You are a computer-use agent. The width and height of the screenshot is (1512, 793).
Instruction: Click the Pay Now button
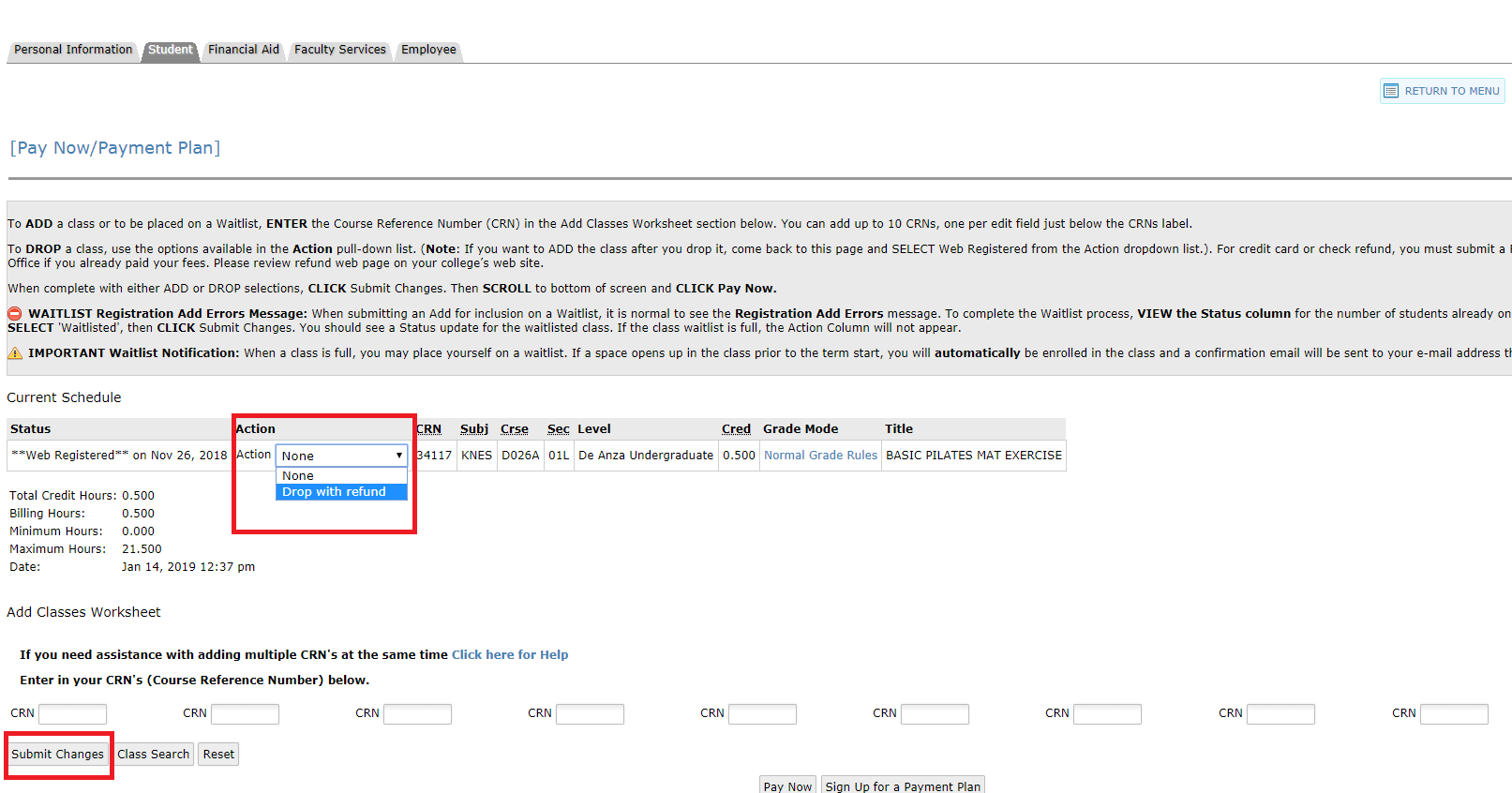tap(787, 786)
